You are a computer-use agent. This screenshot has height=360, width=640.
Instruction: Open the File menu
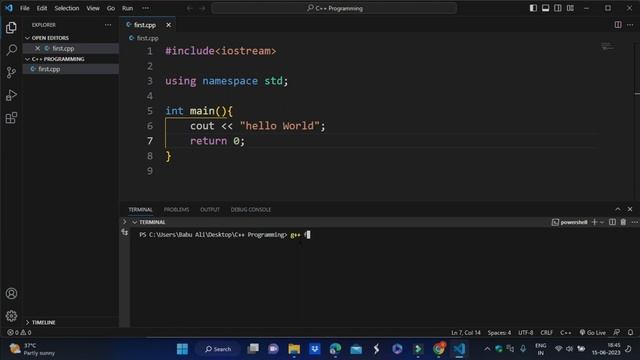click(x=24, y=8)
